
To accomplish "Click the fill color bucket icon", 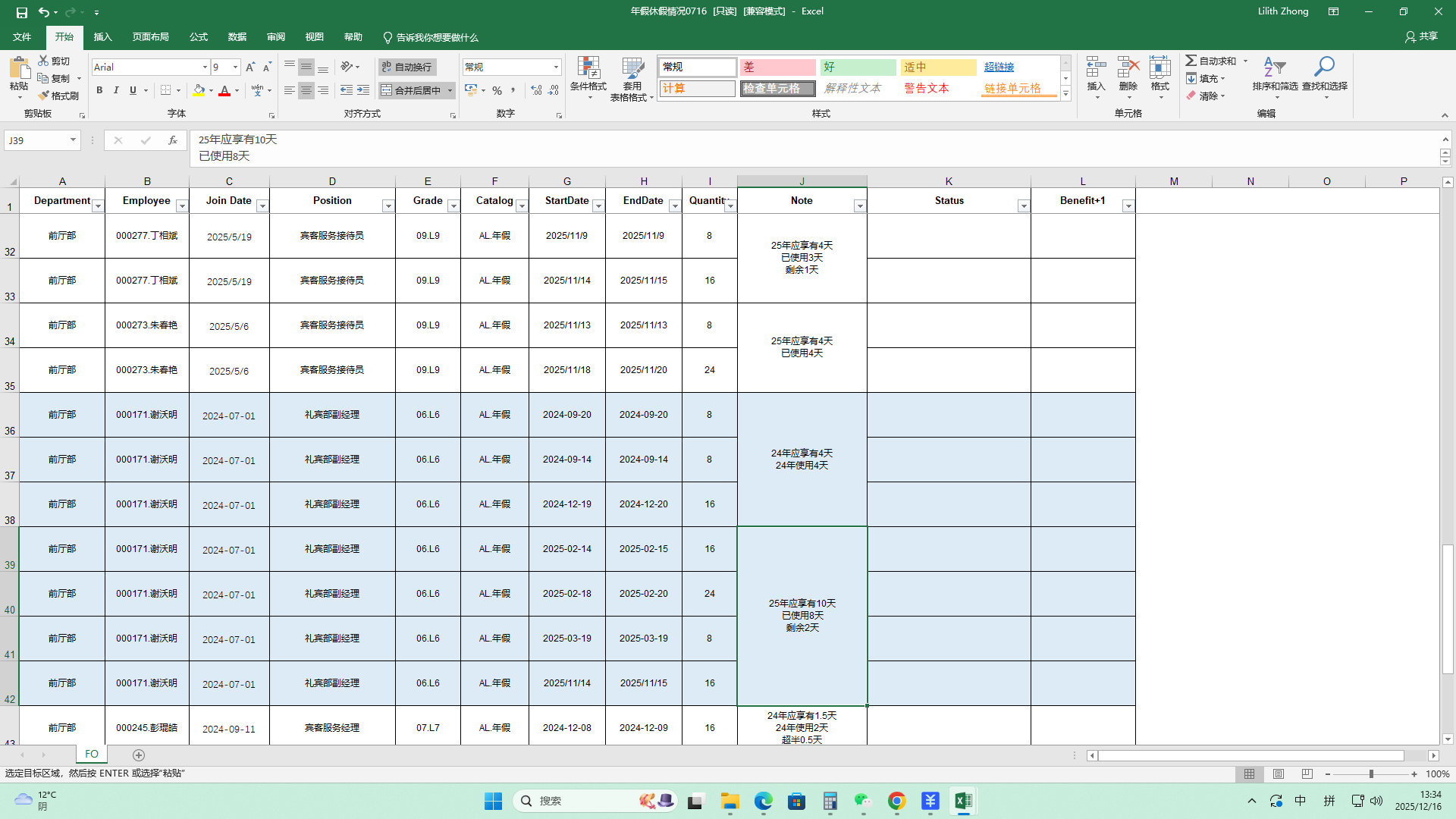I will tap(199, 90).
